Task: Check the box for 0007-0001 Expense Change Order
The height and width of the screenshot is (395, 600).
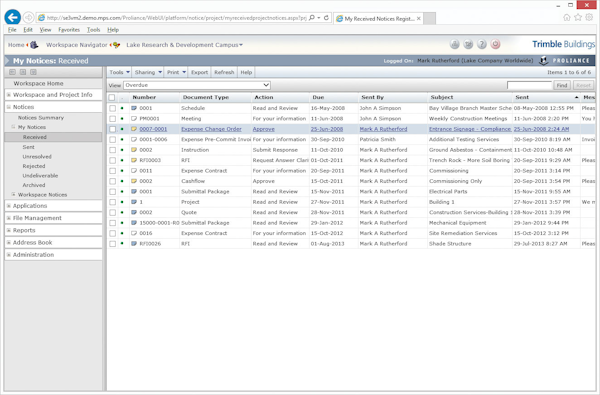Action: 112,129
